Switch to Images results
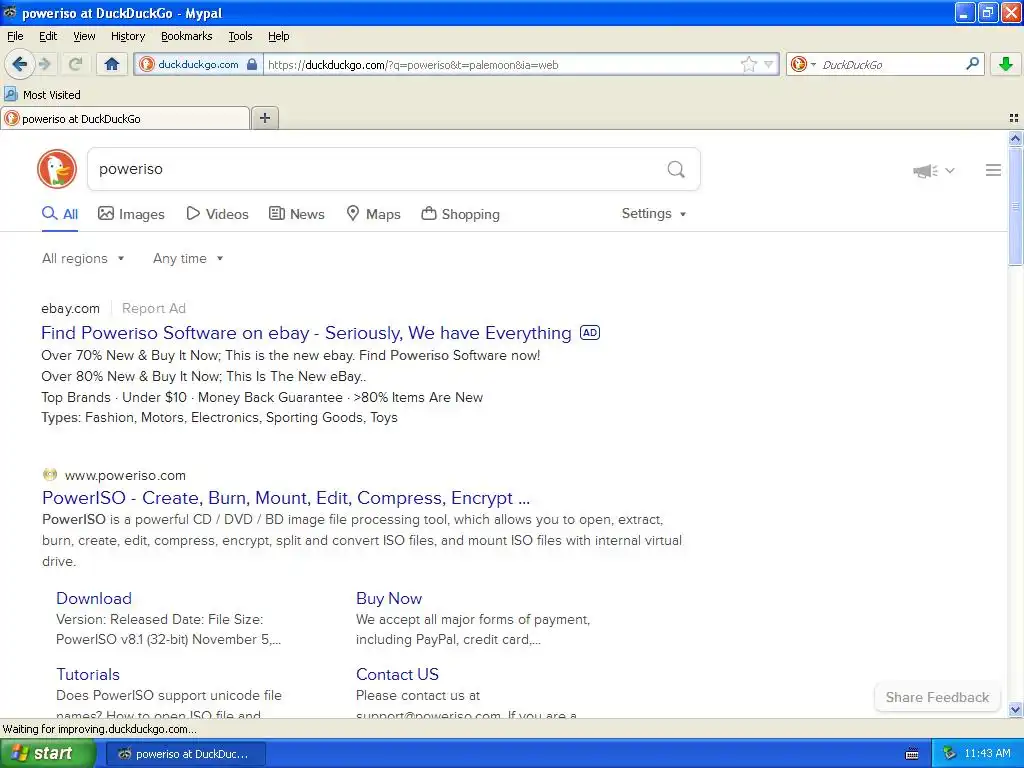The width and height of the screenshot is (1024, 768). click(131, 214)
